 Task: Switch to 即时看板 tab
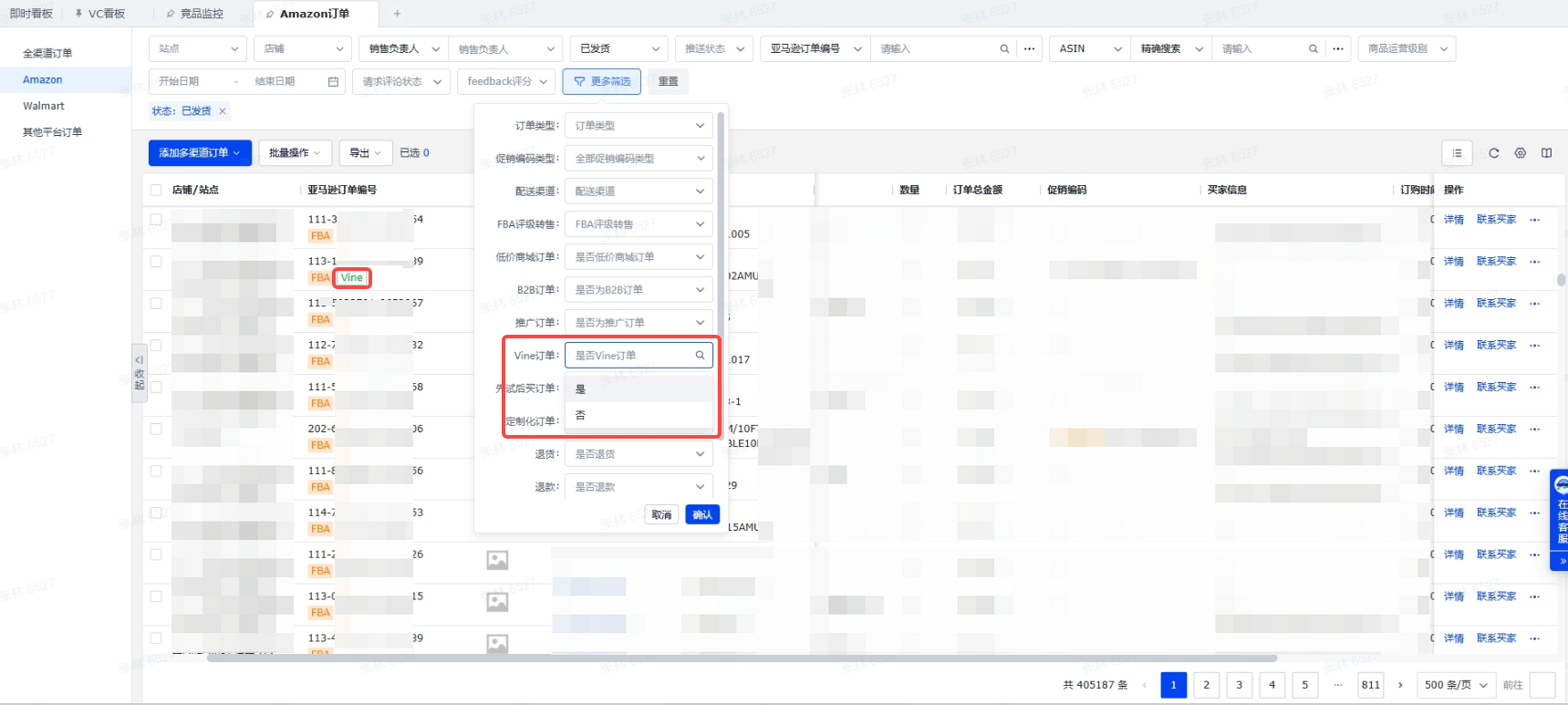tap(31, 14)
